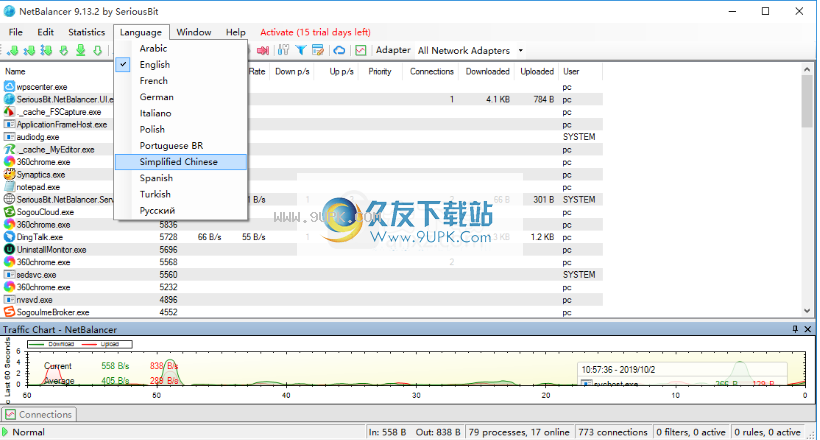Select Turkish language option
820x440 pixels.
(180, 194)
